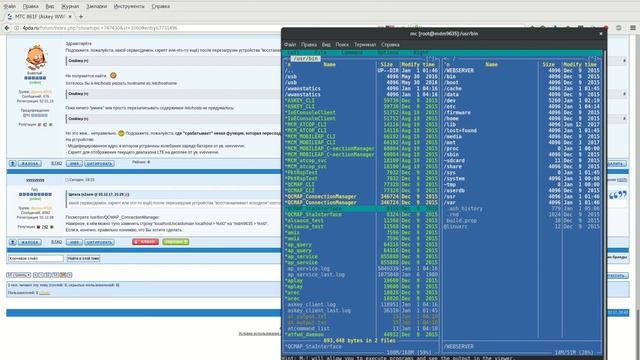Open the Закладки menu in browser
Screen dimensions: 640x360
pyautogui.click(x=96, y=6)
